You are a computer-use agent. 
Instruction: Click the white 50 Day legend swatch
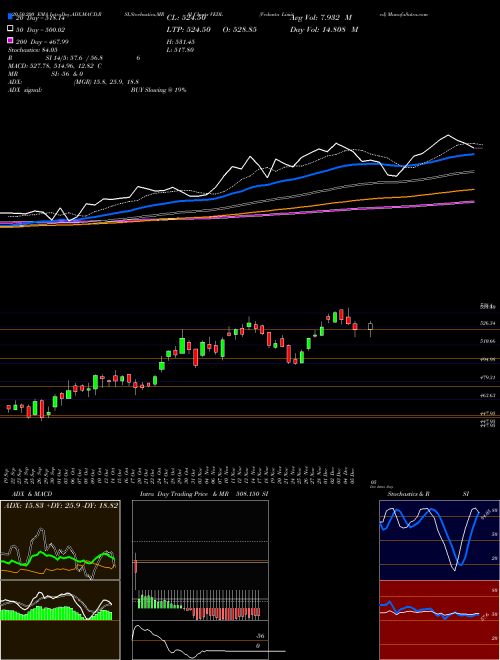point(11,29)
